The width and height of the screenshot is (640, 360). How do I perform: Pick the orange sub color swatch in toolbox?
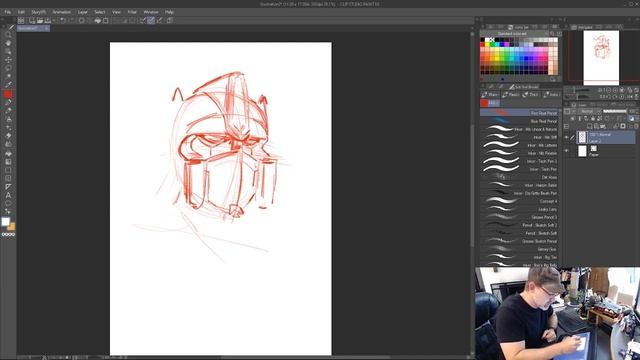12,227
